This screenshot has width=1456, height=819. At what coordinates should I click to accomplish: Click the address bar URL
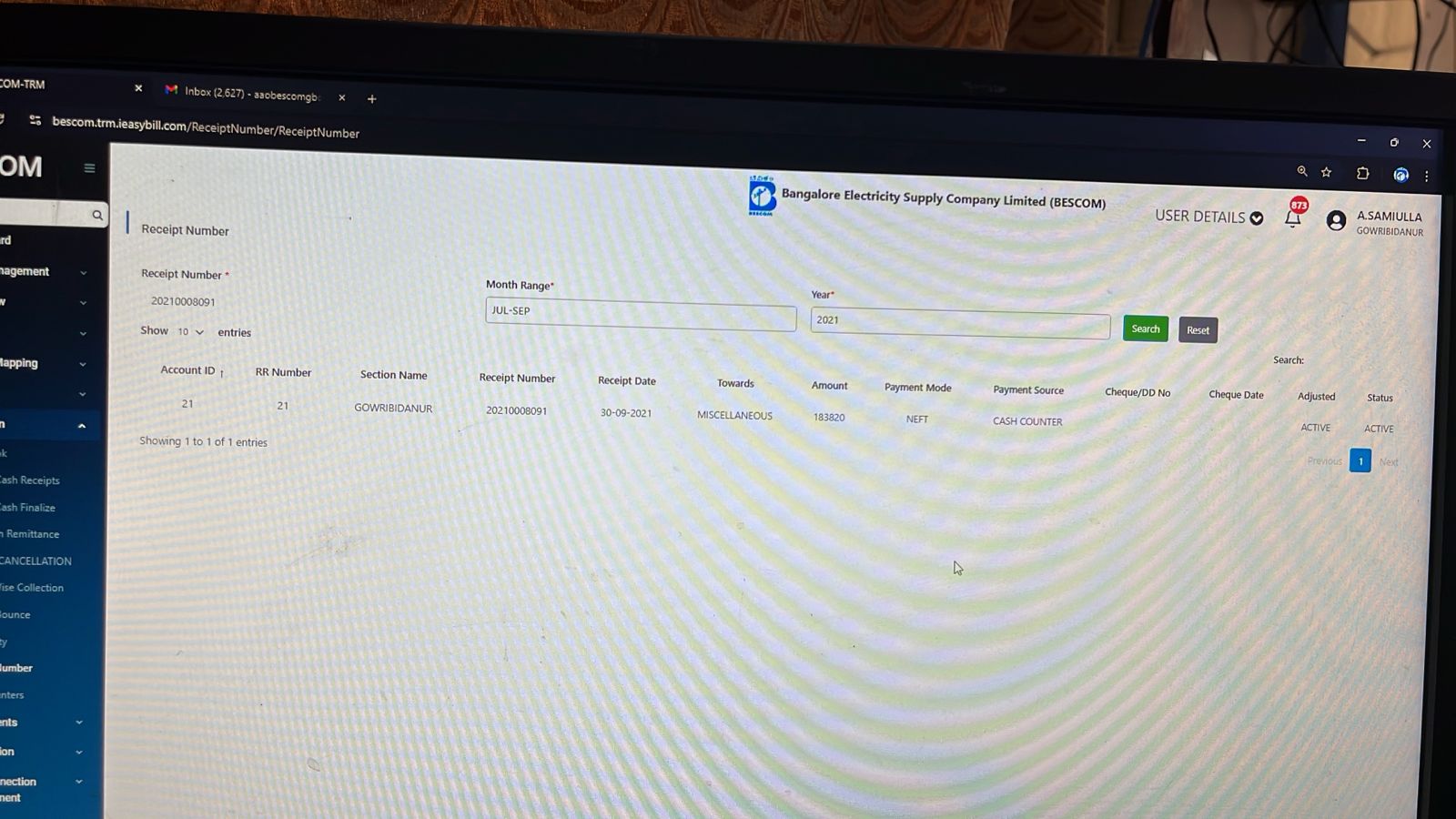click(206, 126)
